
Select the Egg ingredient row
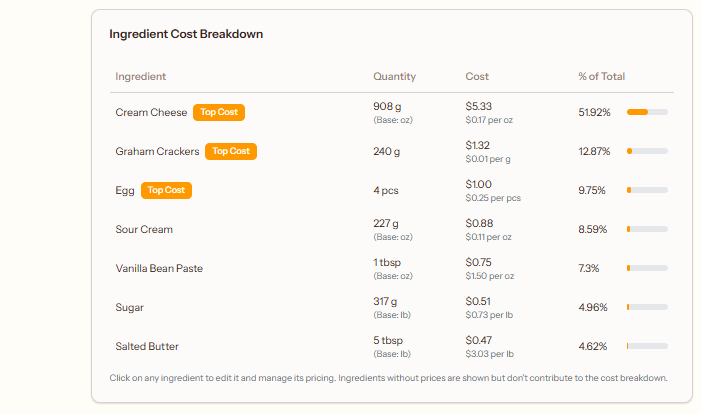[125, 190]
